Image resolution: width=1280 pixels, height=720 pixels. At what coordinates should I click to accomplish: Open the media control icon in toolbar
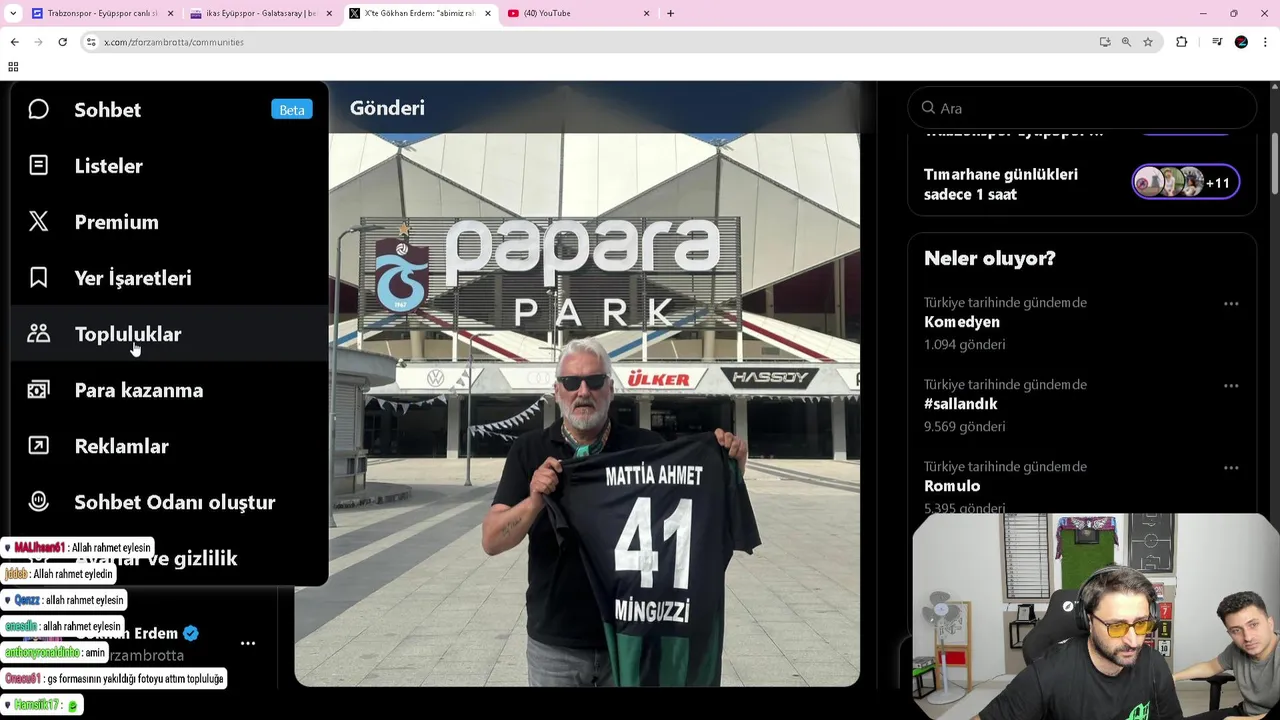tap(1217, 42)
